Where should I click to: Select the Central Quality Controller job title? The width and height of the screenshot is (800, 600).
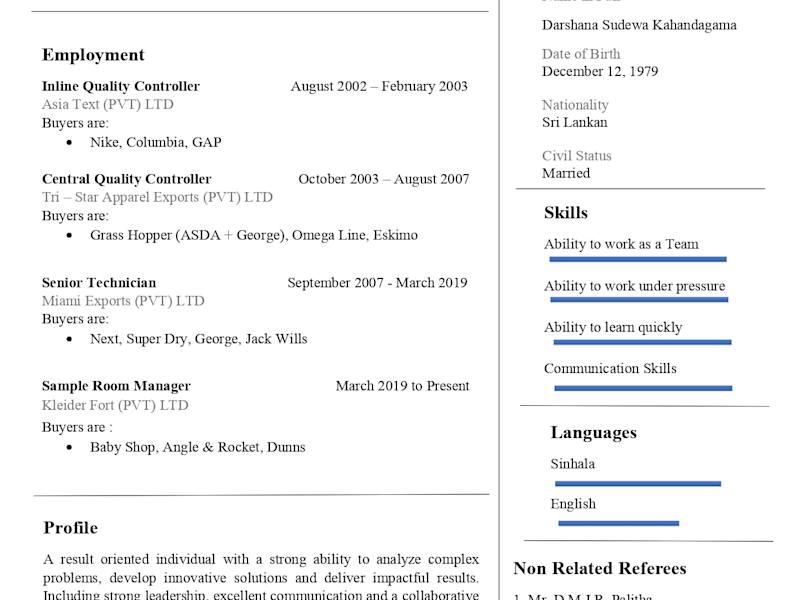[127, 179]
